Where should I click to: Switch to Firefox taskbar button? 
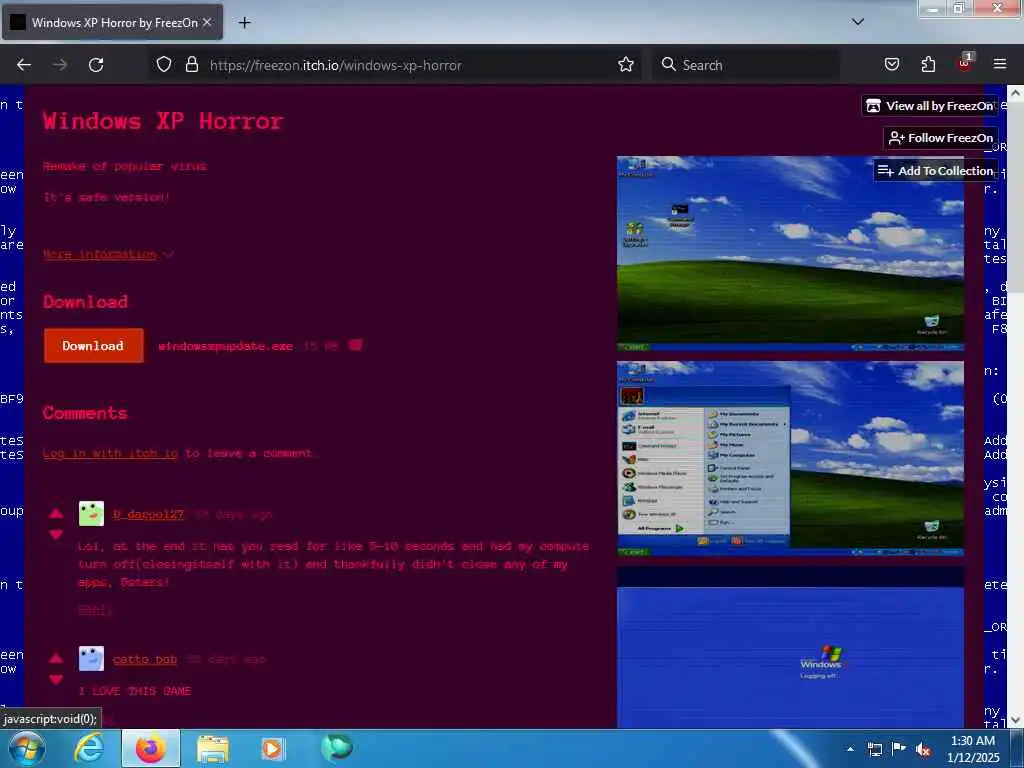pyautogui.click(x=151, y=749)
